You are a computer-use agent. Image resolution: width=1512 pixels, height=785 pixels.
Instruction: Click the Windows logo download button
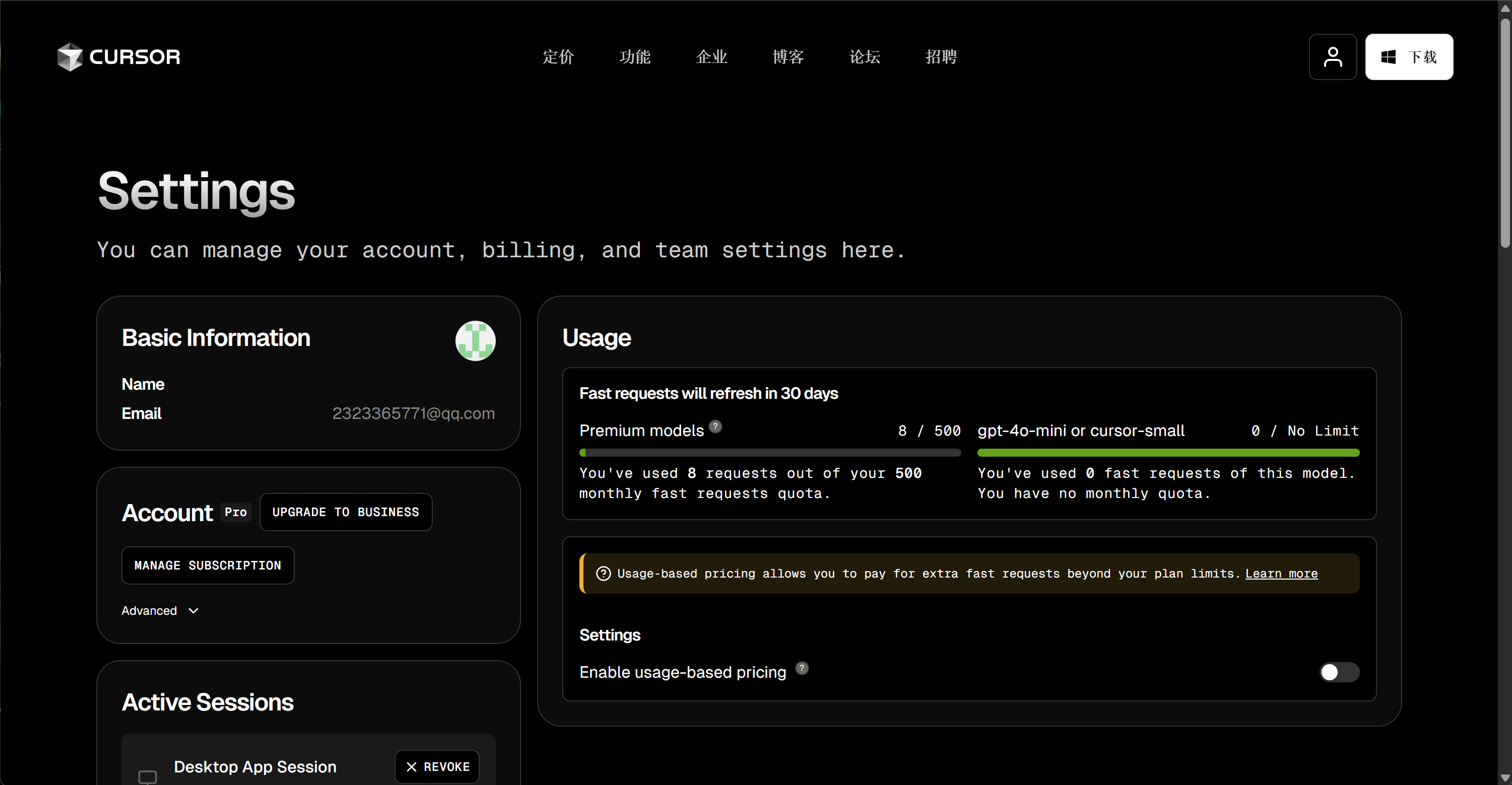coord(1409,57)
